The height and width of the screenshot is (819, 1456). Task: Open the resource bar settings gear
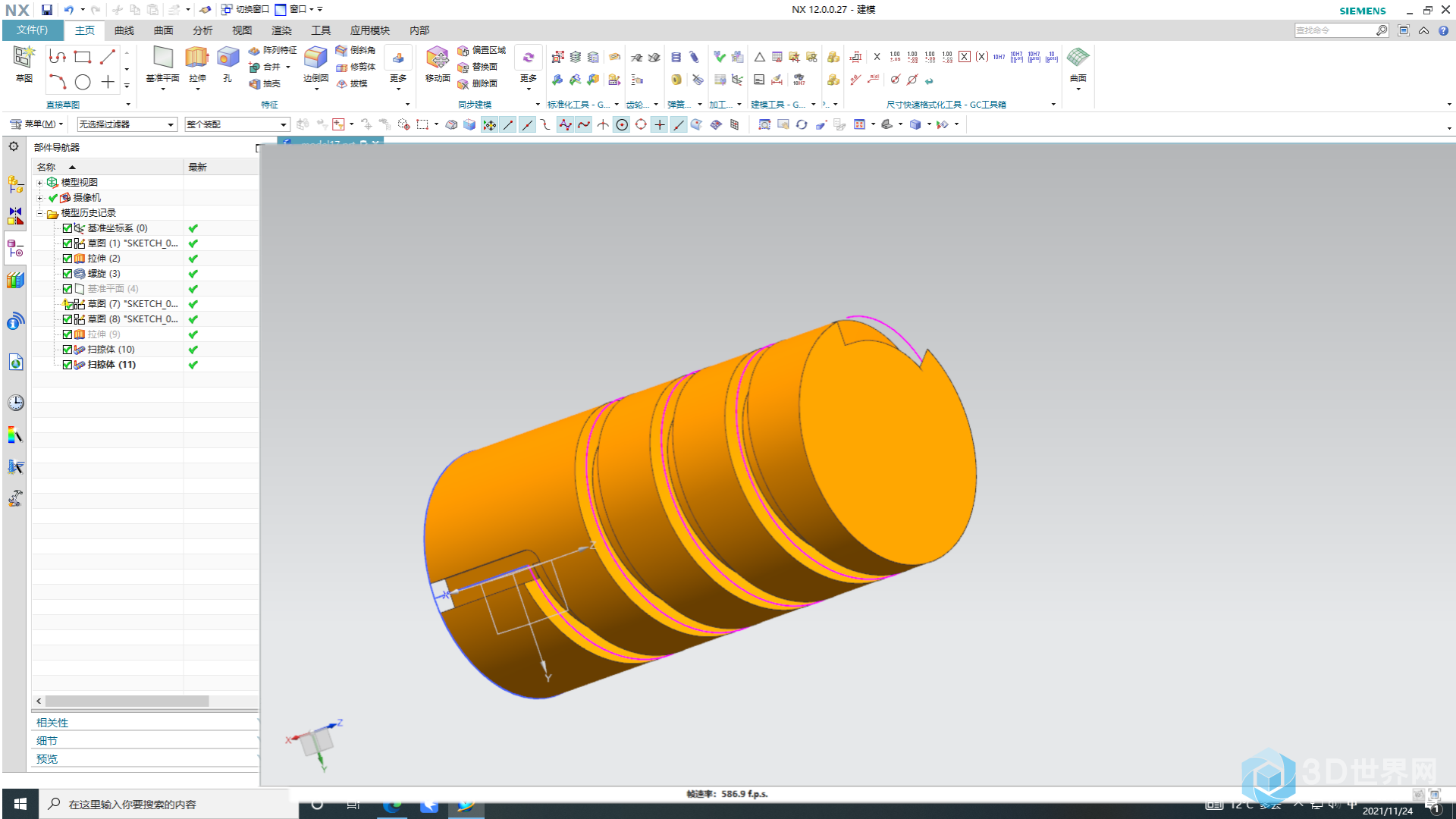click(x=14, y=146)
